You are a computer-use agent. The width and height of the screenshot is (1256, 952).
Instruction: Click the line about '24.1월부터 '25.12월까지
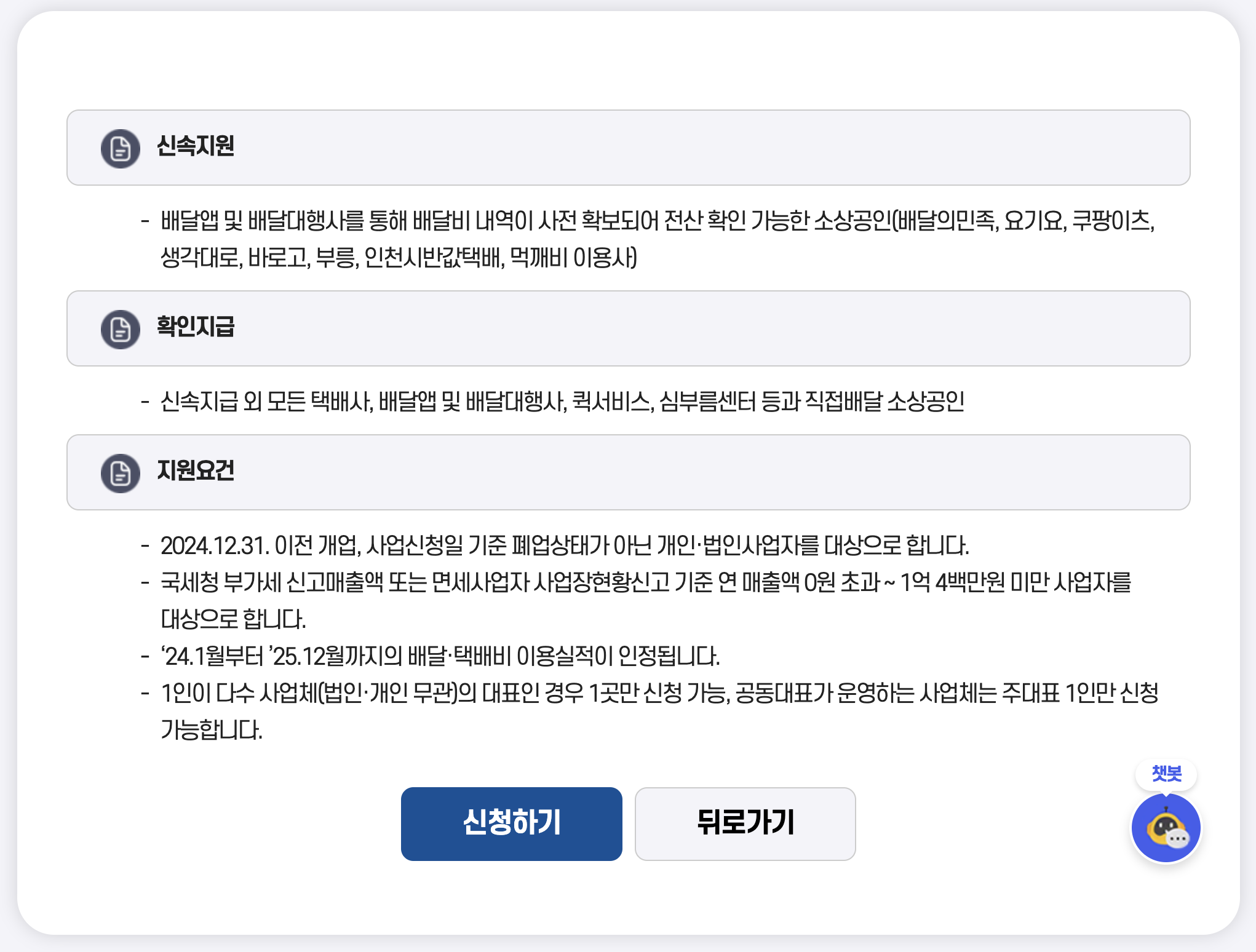440,656
